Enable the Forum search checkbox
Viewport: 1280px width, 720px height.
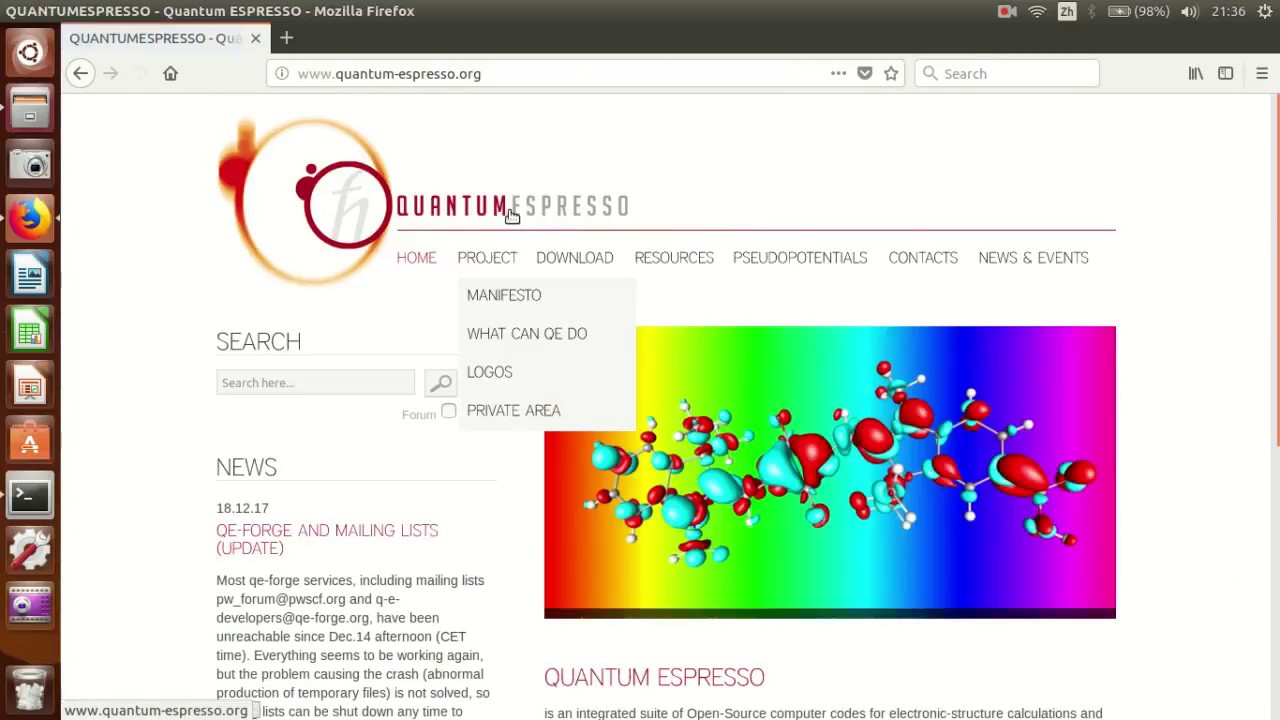pyautogui.click(x=449, y=411)
